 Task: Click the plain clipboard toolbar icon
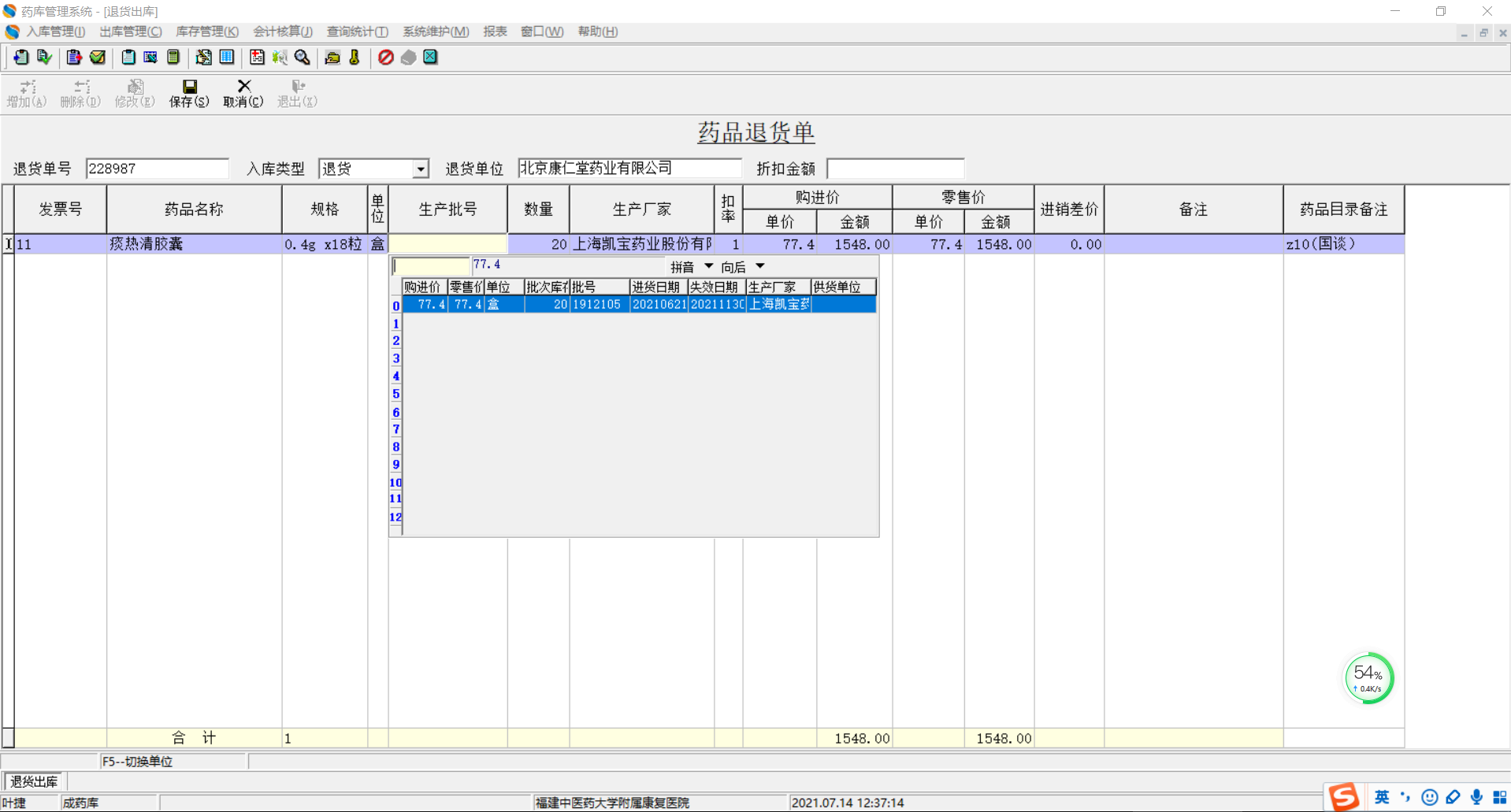128,57
